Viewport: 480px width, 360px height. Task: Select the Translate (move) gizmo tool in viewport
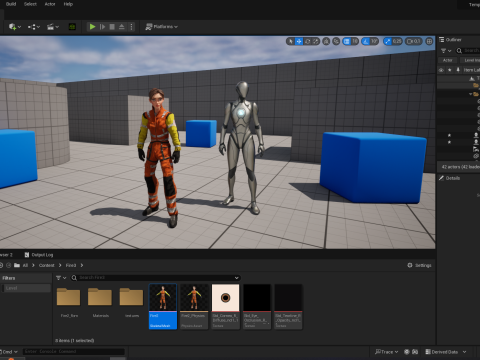299,41
